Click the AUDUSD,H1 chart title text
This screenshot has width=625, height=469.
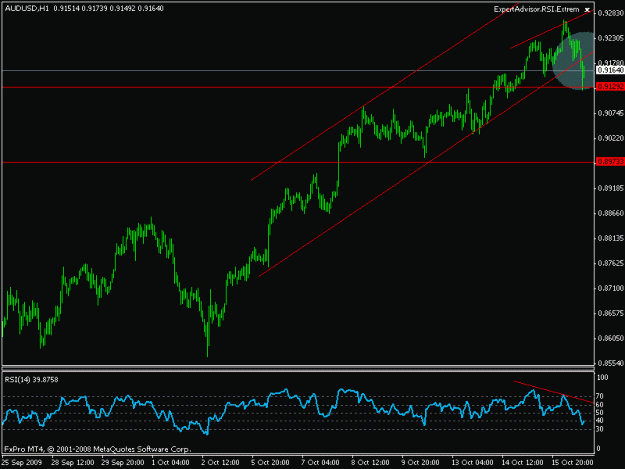(27, 8)
